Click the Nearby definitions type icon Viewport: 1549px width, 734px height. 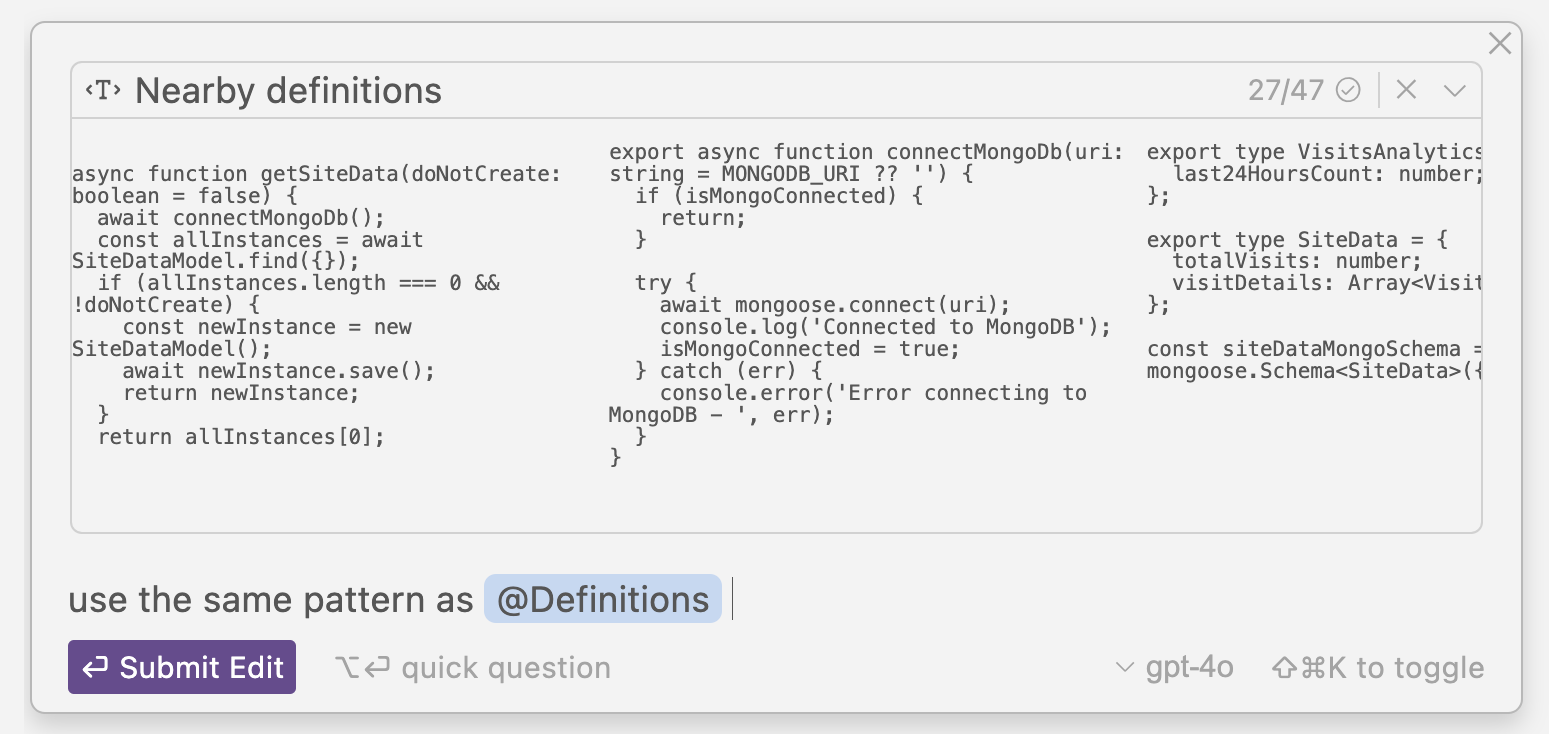(x=103, y=91)
